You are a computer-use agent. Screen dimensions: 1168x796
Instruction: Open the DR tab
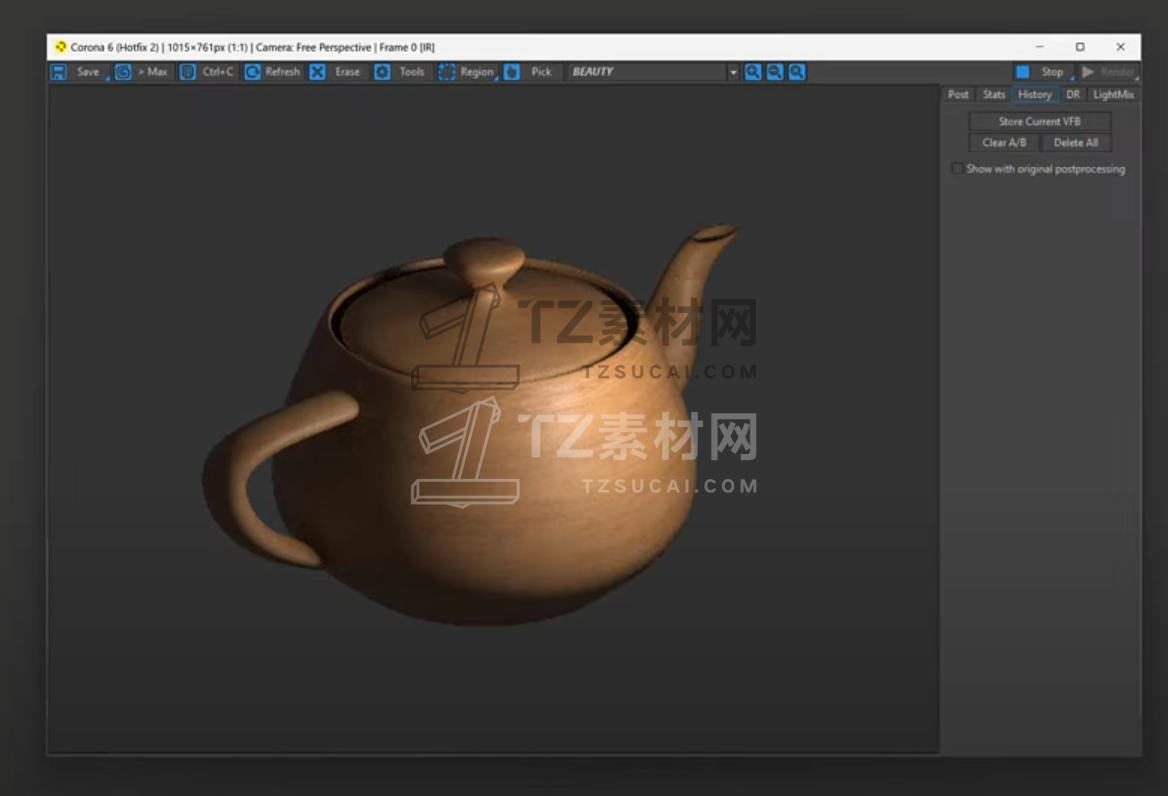(1073, 95)
